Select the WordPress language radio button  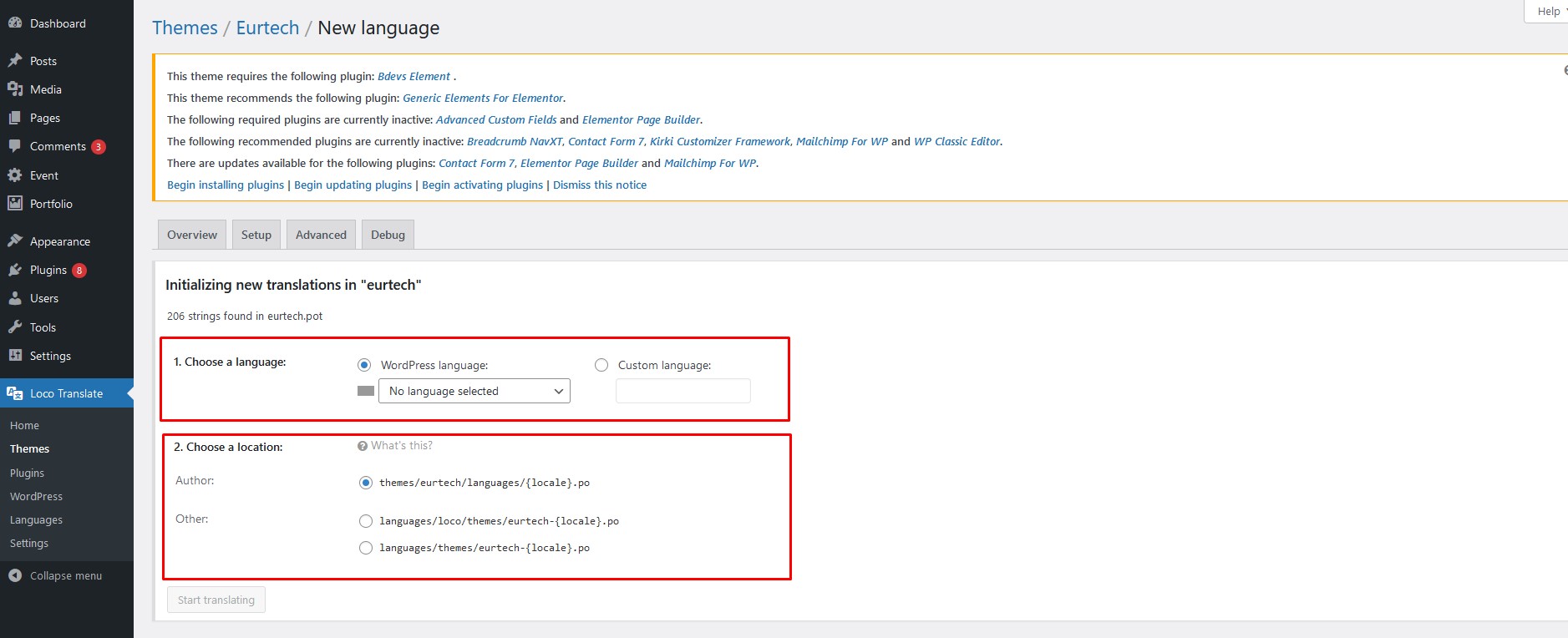pyautogui.click(x=364, y=365)
